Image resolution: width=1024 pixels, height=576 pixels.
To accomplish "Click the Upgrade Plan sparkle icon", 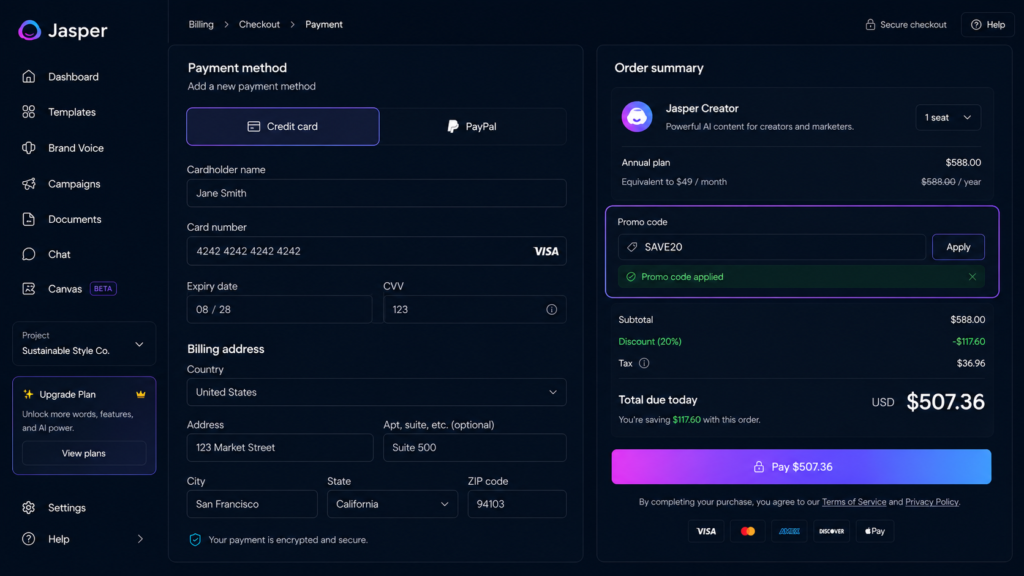I will tap(28, 394).
